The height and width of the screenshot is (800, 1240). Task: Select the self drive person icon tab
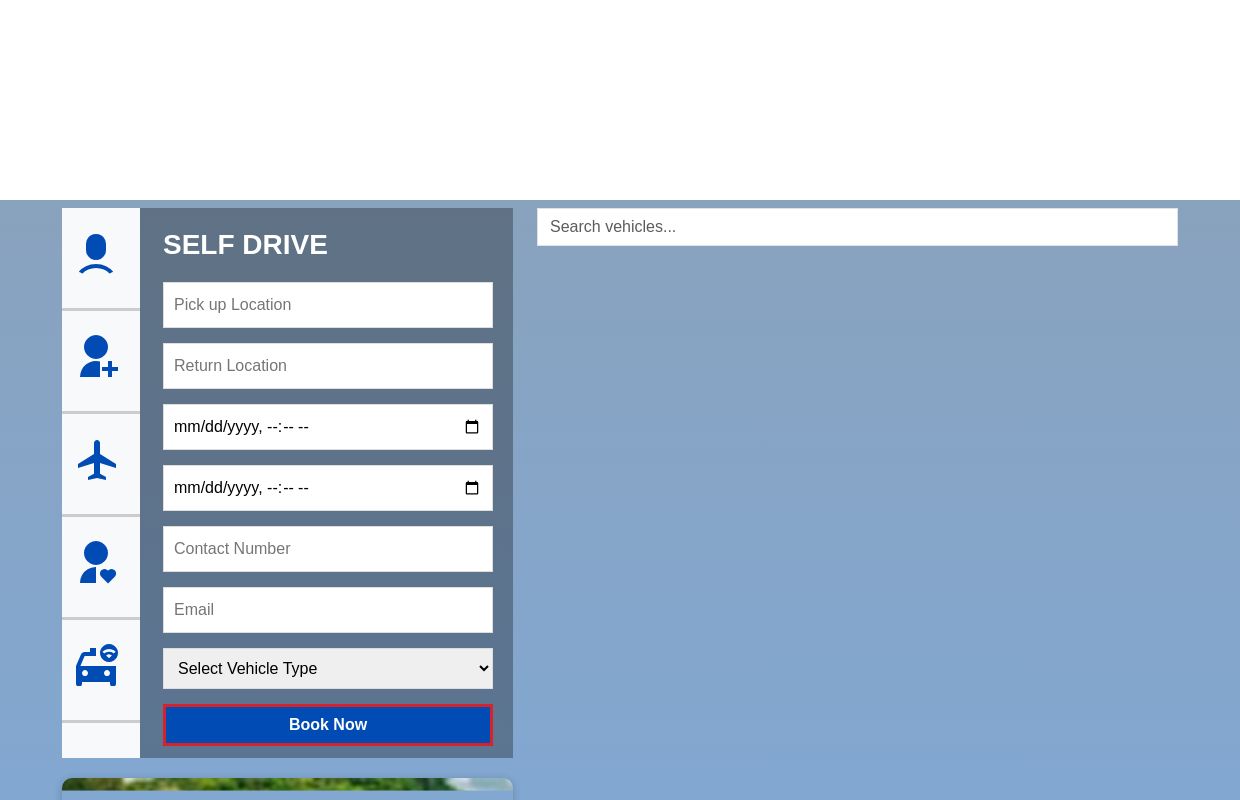[97, 255]
